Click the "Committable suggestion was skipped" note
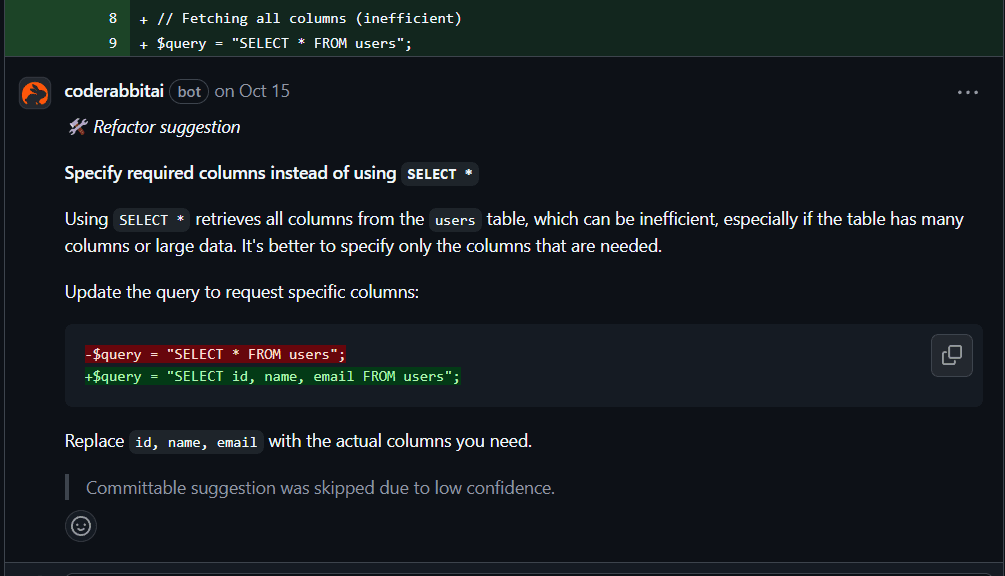Viewport: 1005px width, 576px height. 320,488
